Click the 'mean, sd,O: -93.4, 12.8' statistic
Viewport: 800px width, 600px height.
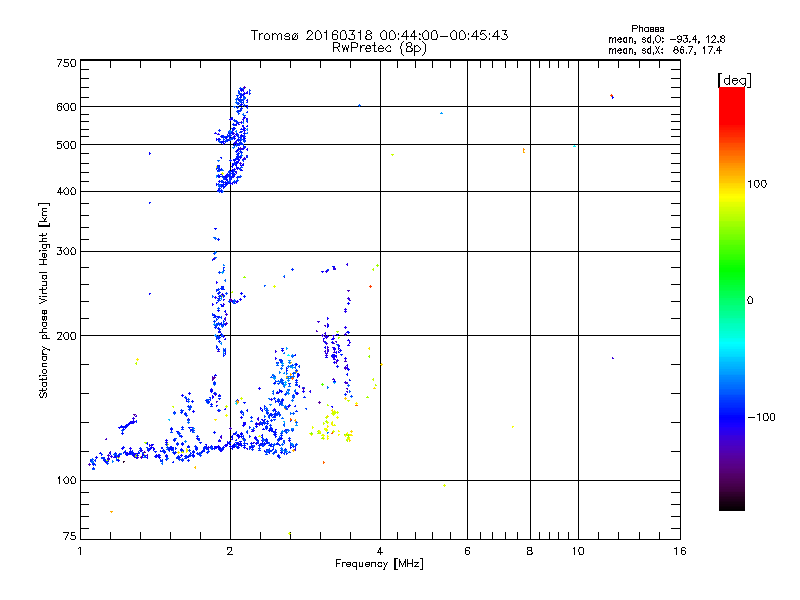[666, 39]
